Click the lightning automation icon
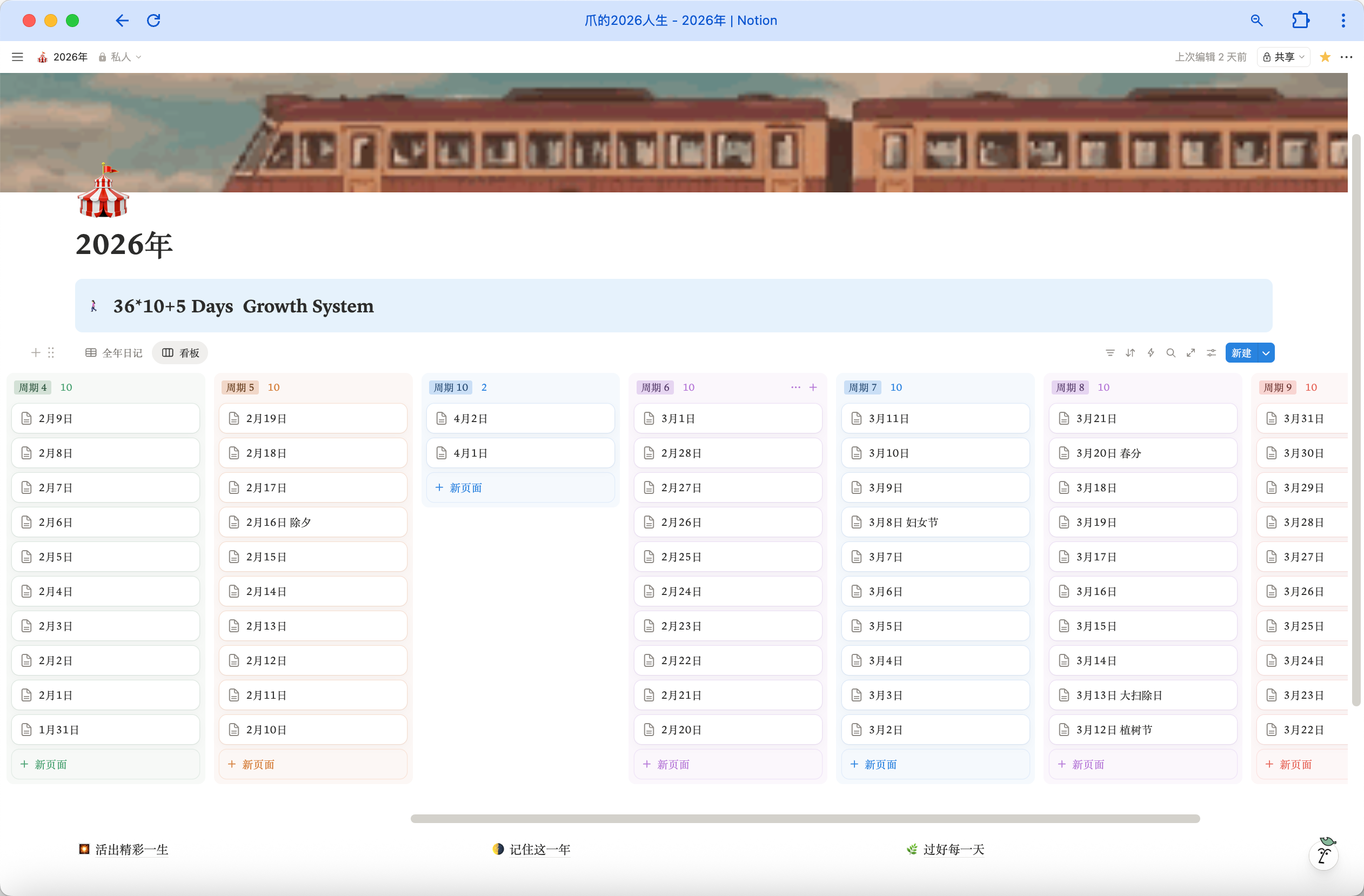The image size is (1364, 896). (1150, 352)
